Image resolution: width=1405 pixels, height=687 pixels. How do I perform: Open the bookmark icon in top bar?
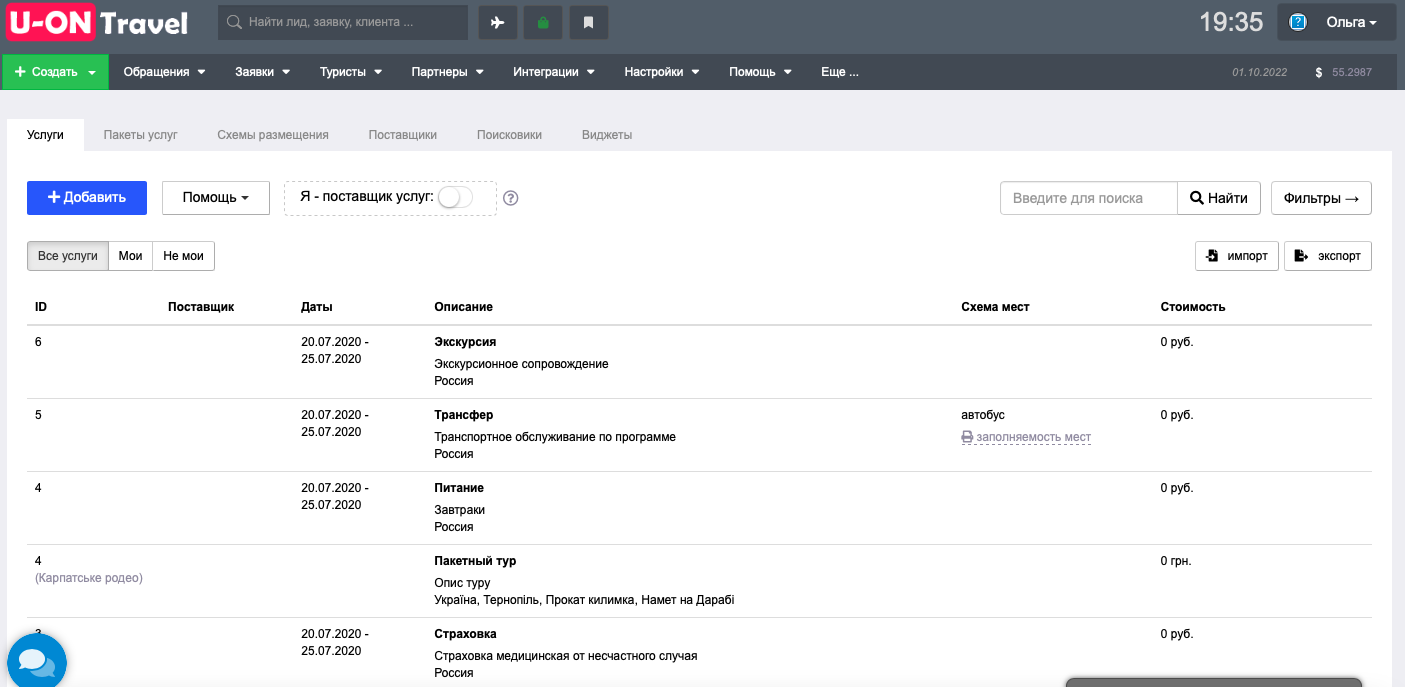[x=589, y=23]
